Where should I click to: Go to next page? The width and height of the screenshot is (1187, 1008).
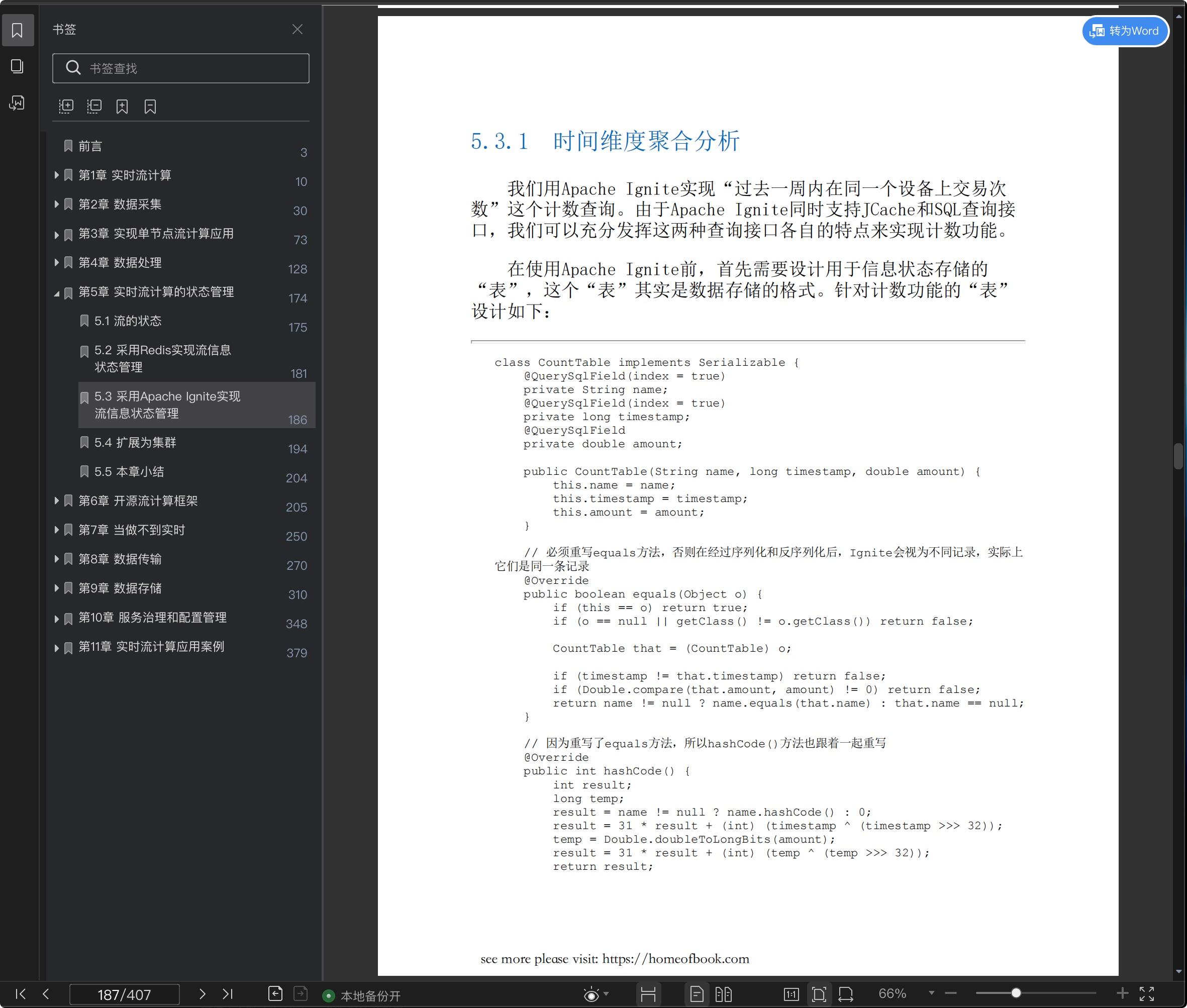[x=202, y=994]
